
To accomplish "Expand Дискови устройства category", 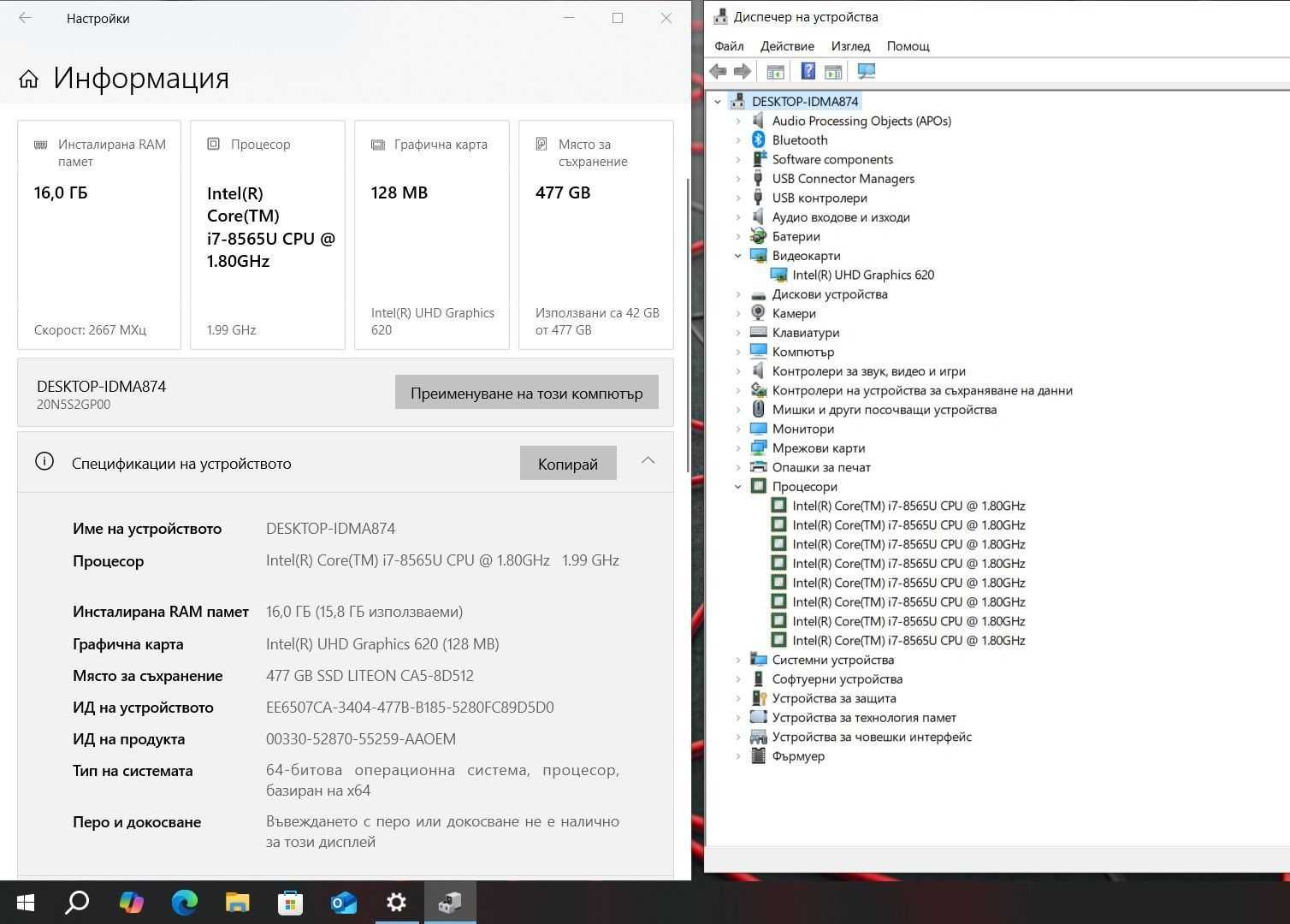I will (x=738, y=293).
